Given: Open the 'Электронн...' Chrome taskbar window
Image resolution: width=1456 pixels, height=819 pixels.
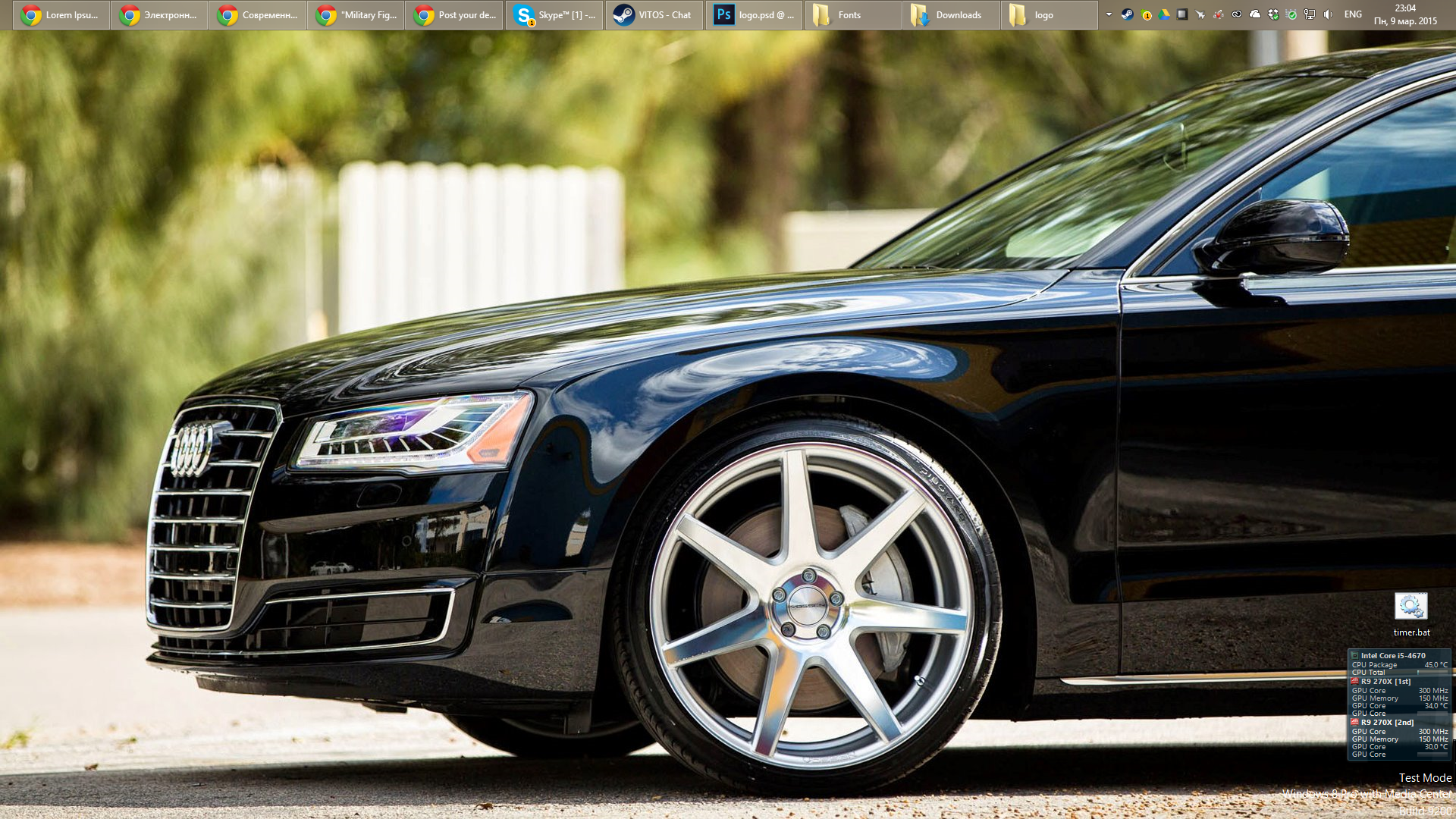Looking at the screenshot, I should point(160,15).
